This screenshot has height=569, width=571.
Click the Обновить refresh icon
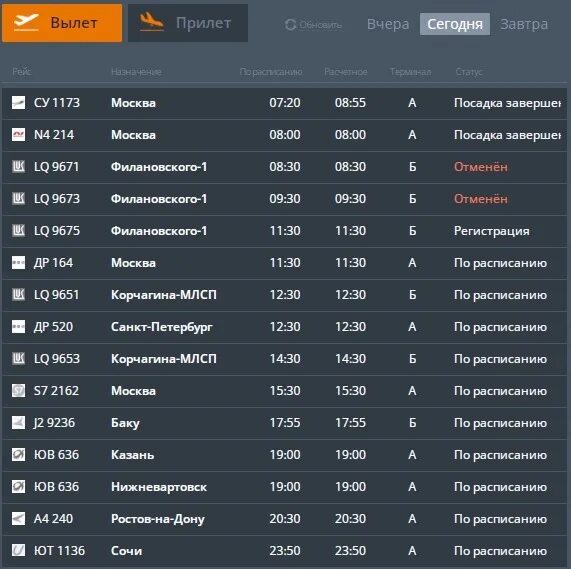290,25
